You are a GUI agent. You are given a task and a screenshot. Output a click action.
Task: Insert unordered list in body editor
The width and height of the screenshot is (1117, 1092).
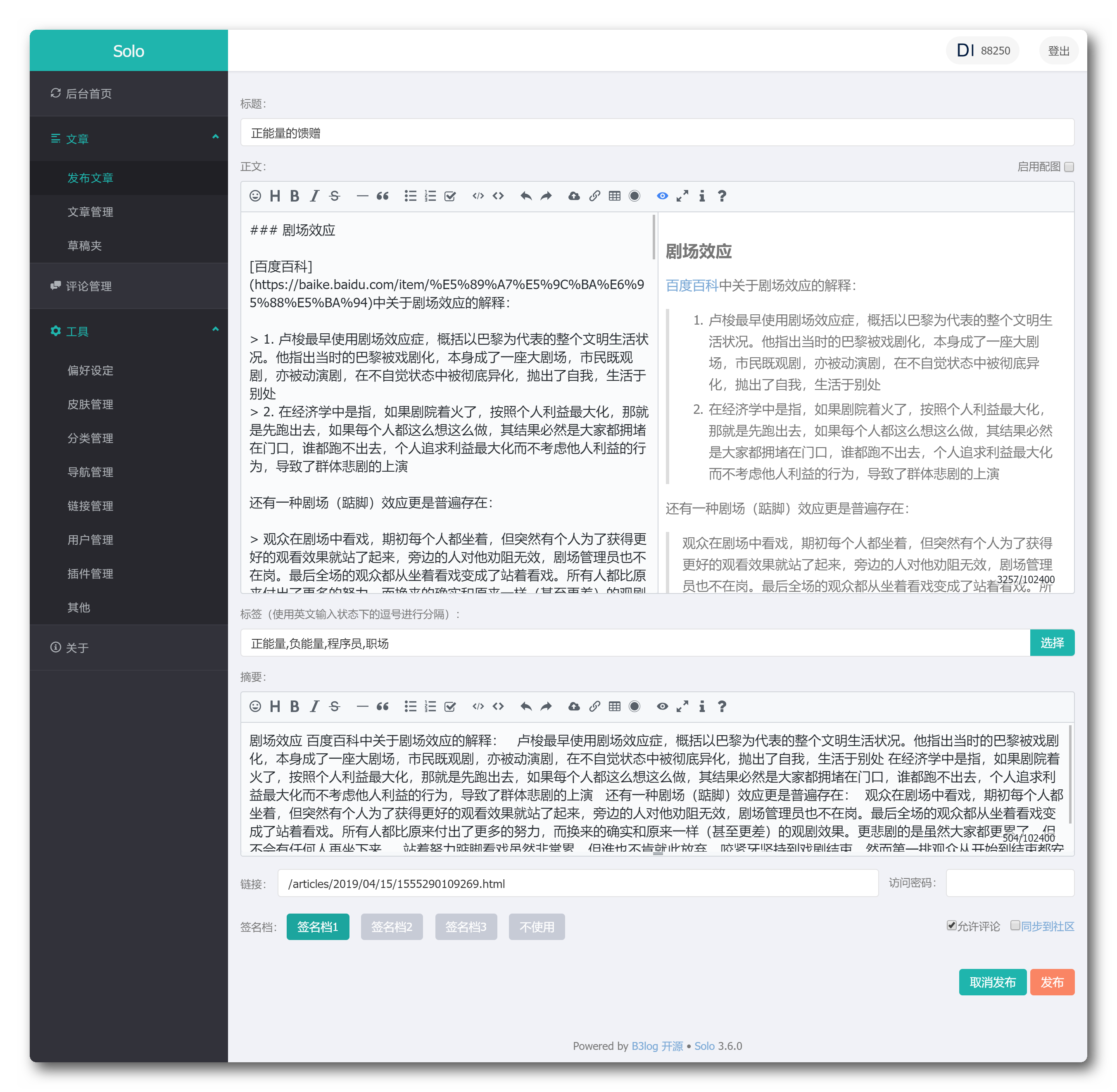410,196
